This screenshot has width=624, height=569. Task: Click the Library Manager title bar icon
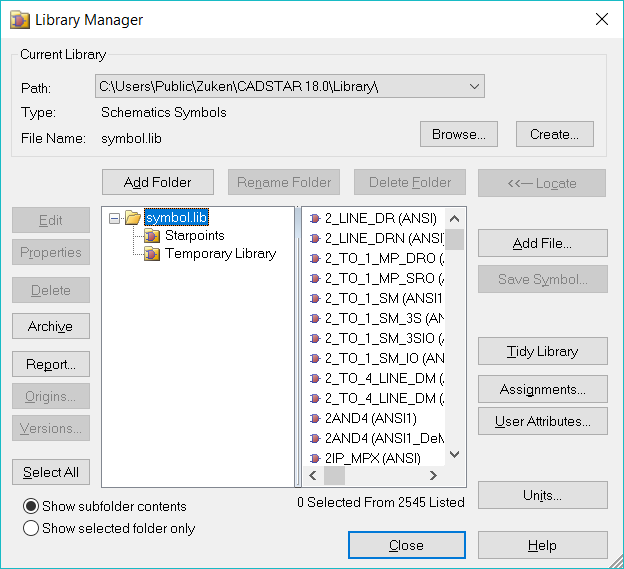point(20,20)
